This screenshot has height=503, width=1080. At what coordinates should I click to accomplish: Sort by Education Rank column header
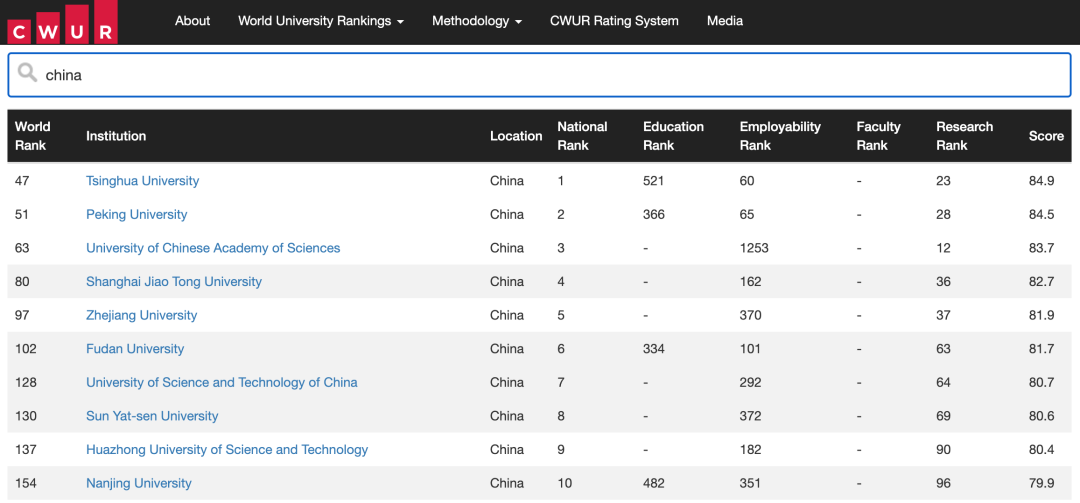click(x=673, y=136)
